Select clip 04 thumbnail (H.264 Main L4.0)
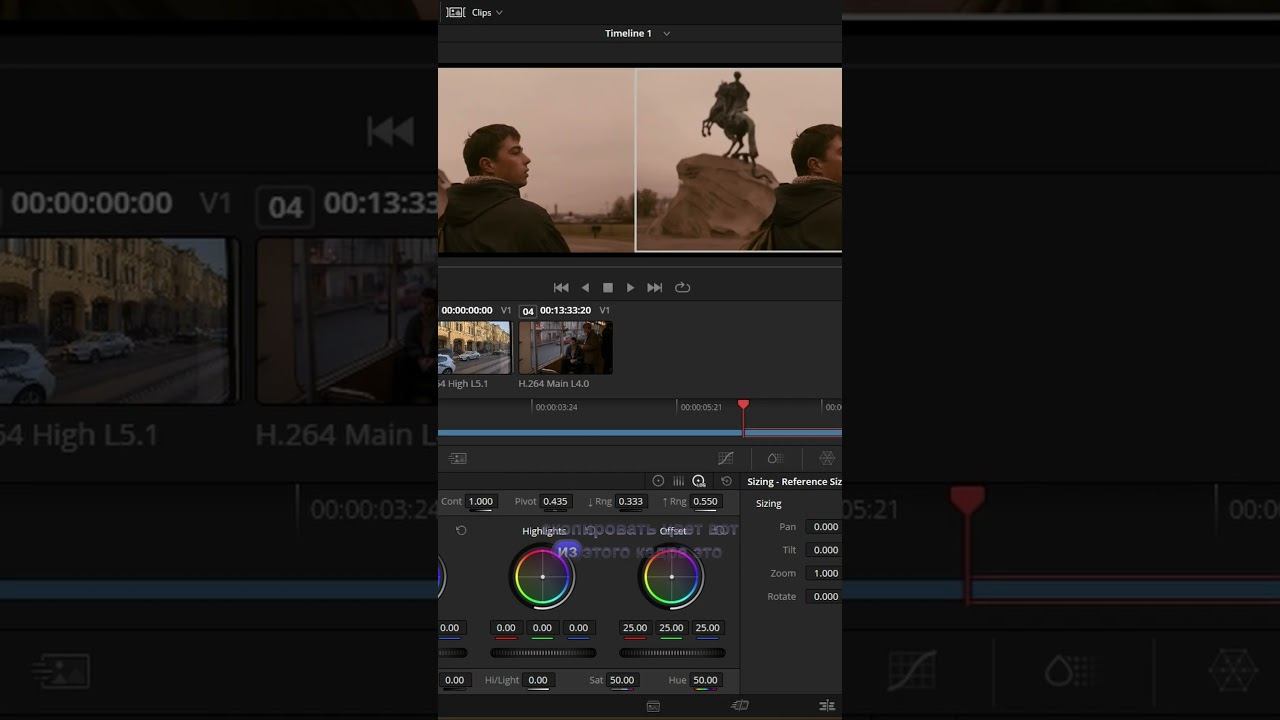Screen dimensions: 1280x720 pyautogui.click(x=565, y=347)
